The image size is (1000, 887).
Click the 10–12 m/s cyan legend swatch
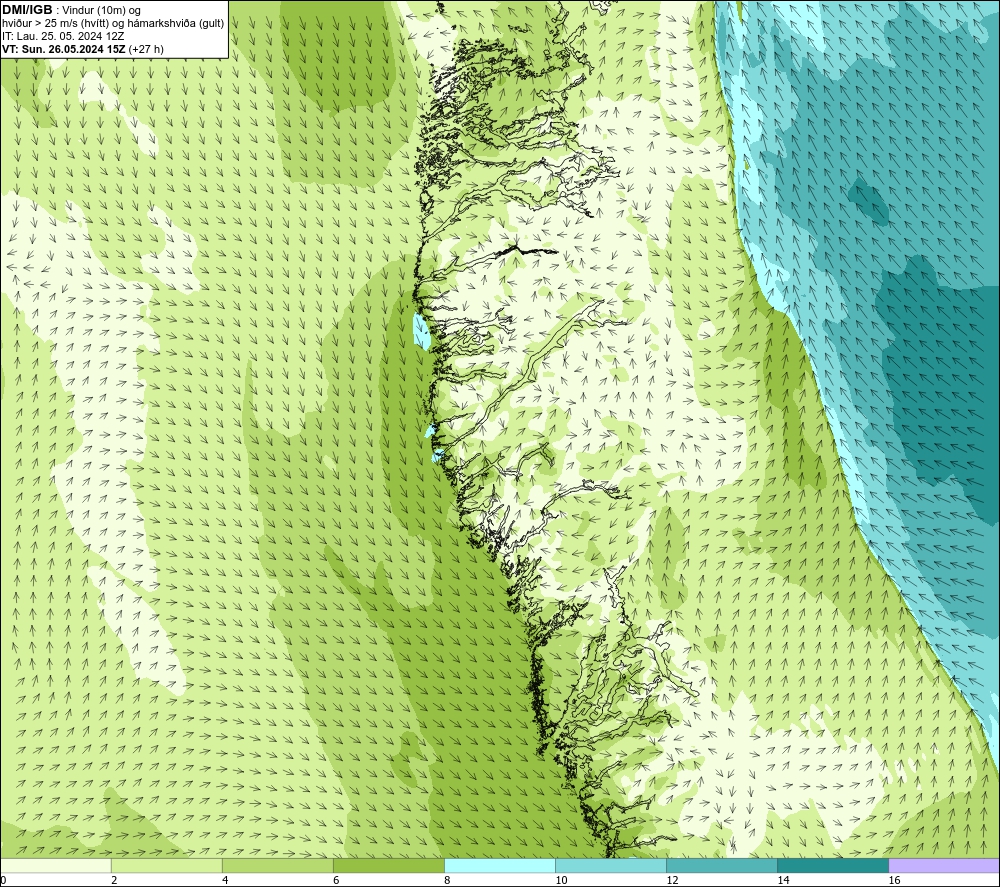point(611,865)
